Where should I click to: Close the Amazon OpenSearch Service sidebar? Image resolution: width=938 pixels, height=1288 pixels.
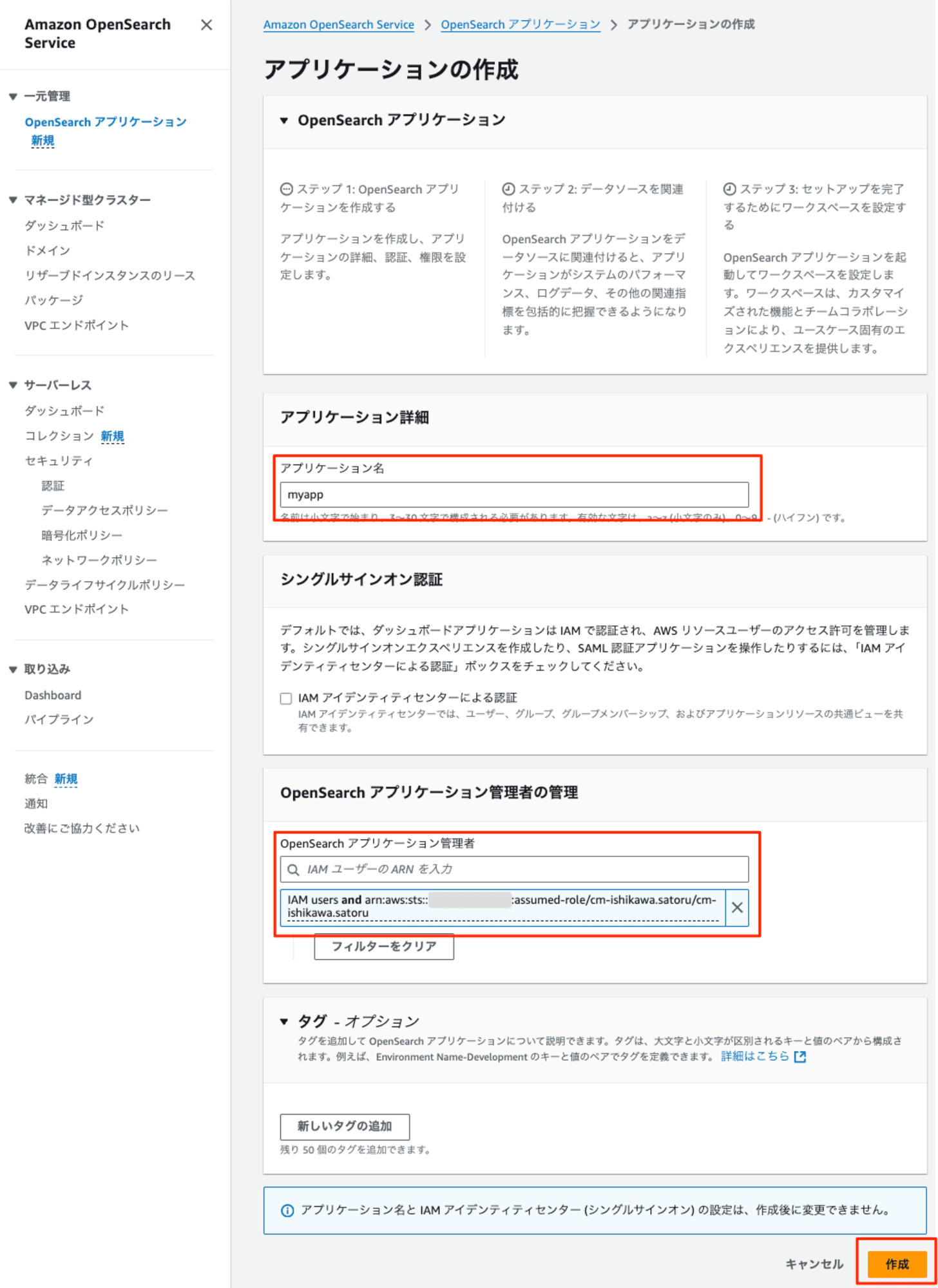[x=206, y=25]
